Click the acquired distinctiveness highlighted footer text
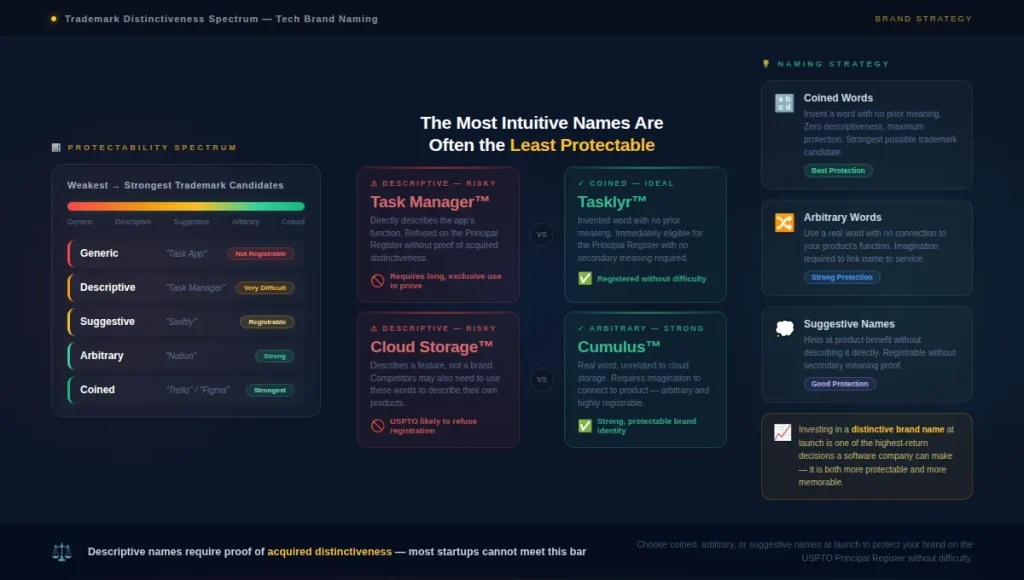This screenshot has height=580, width=1024. (330, 552)
